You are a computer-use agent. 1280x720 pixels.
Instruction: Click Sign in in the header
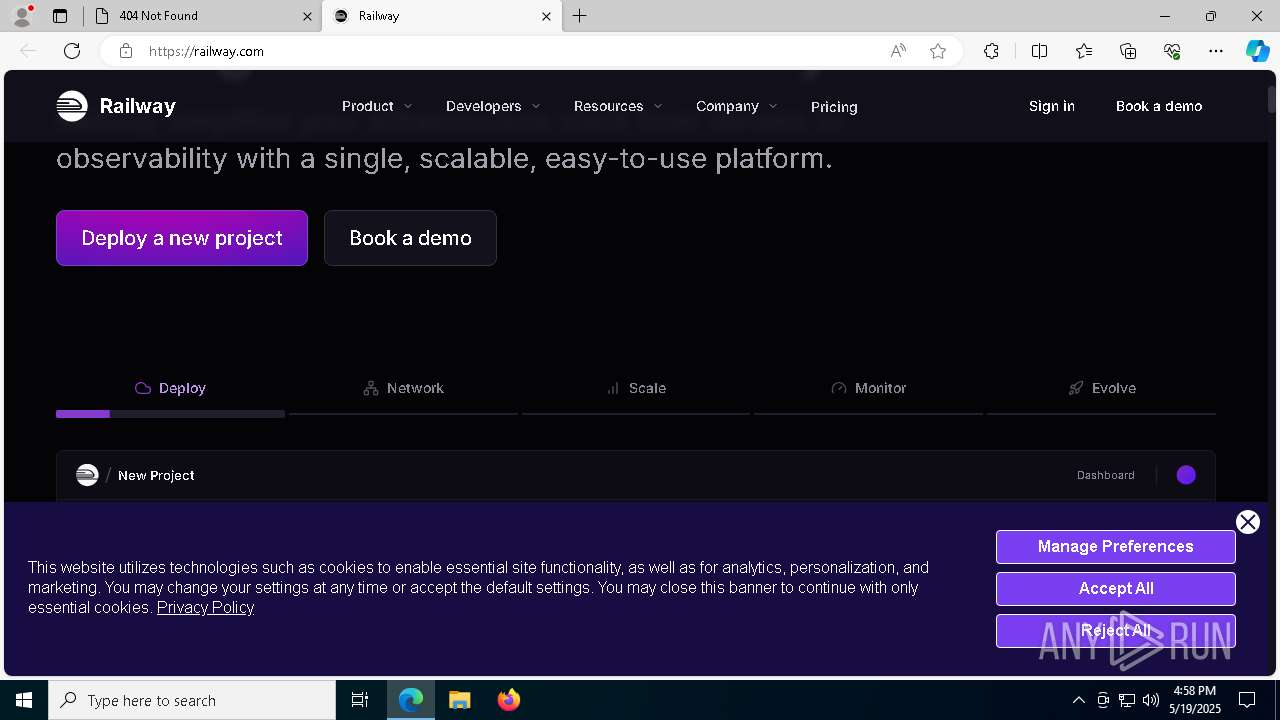(x=1052, y=106)
